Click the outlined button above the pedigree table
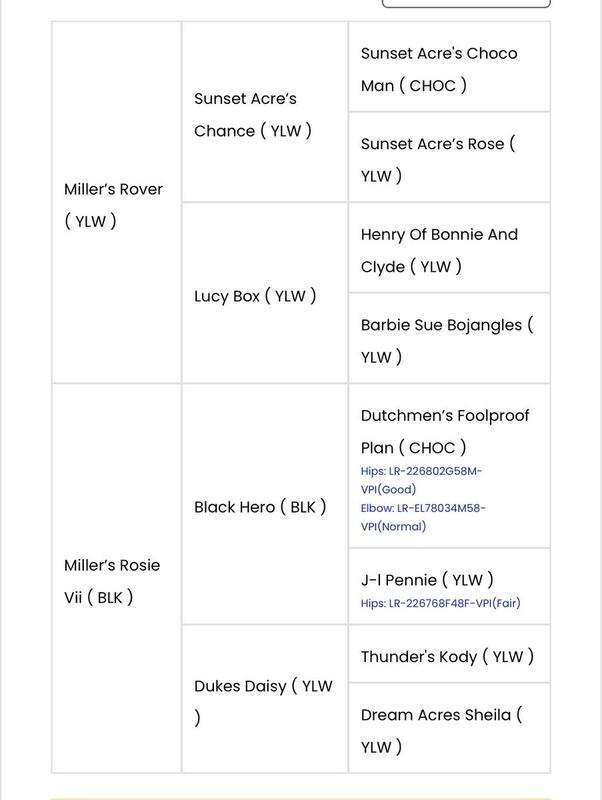 466,4
